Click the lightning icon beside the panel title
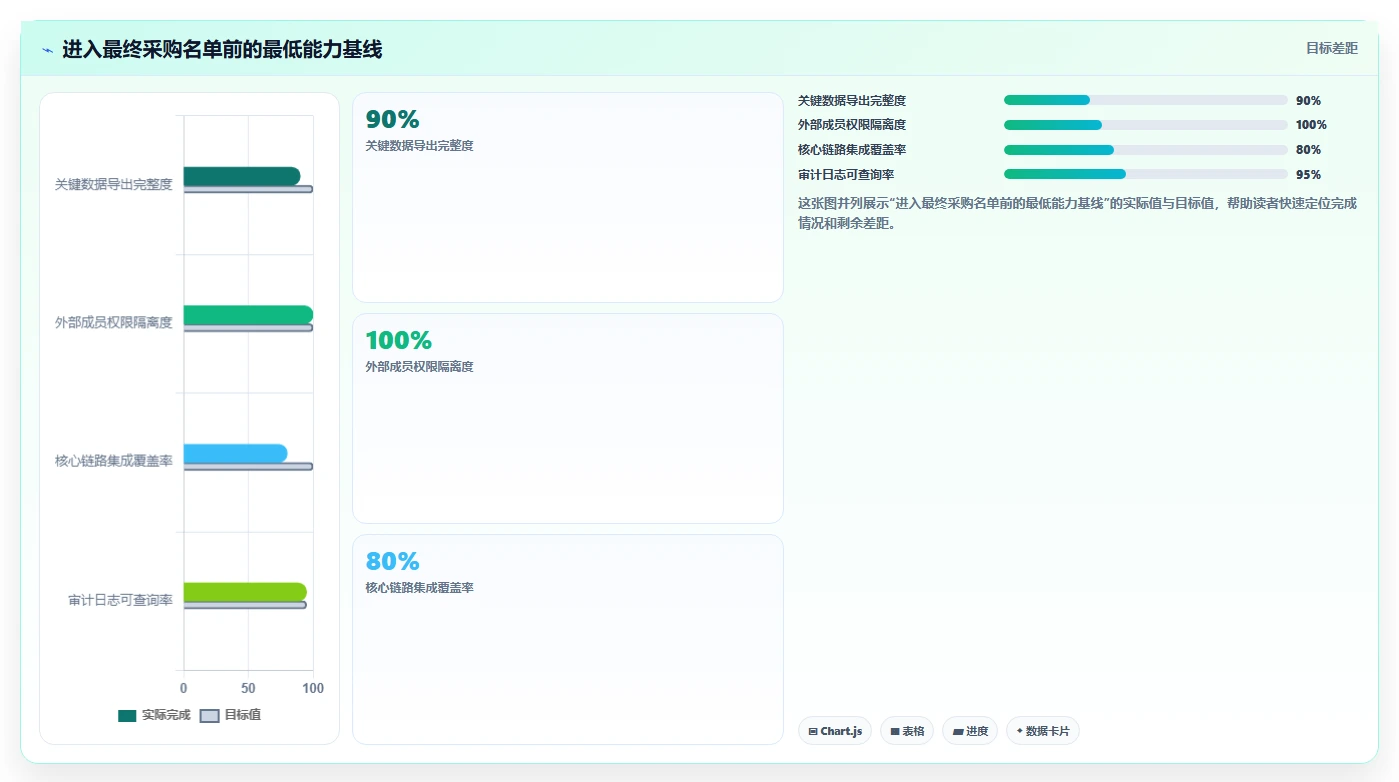Screen dimensions: 1399x782 pos(47,50)
